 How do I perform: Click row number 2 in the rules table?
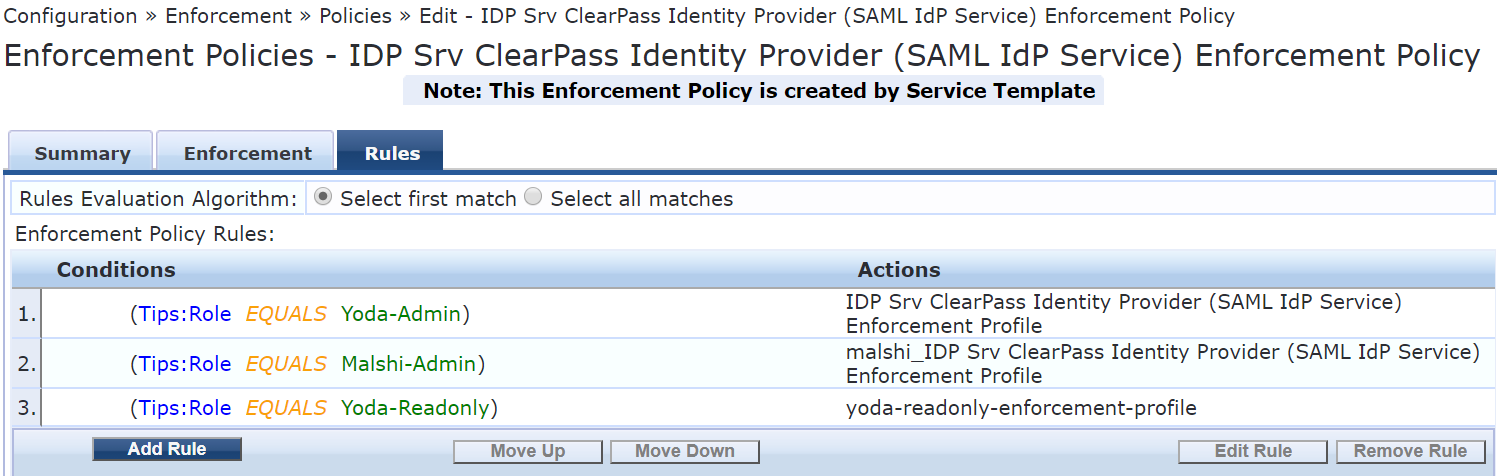click(x=27, y=364)
